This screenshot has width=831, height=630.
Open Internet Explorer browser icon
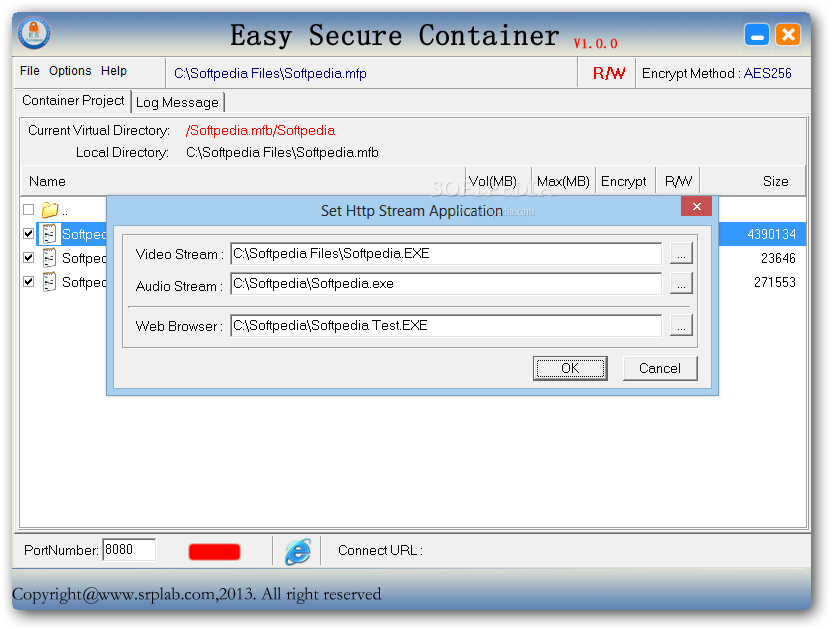tap(297, 551)
